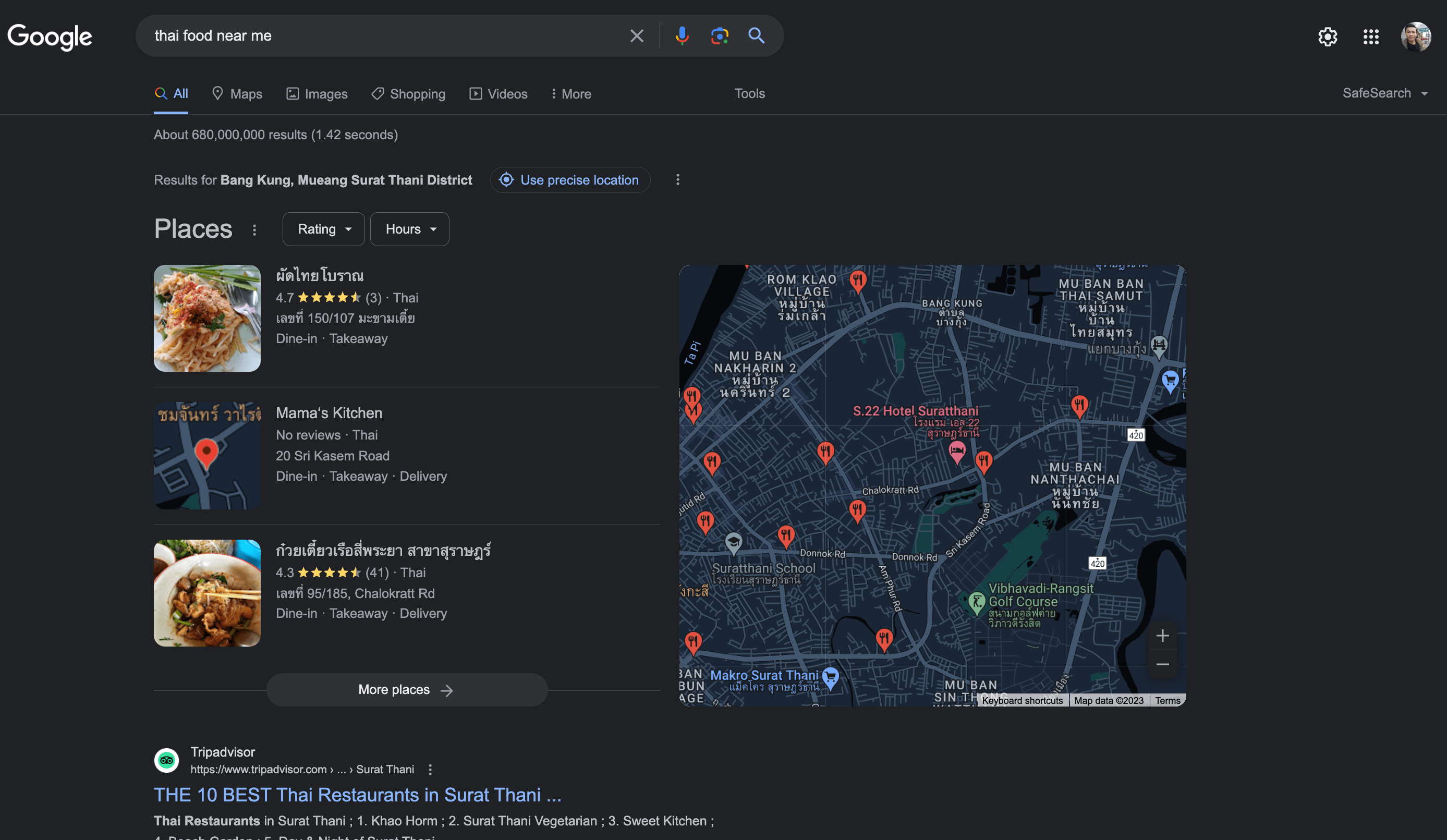This screenshot has height=840, width=1447.
Task: Expand the Rating filter dropdown
Action: [323, 229]
